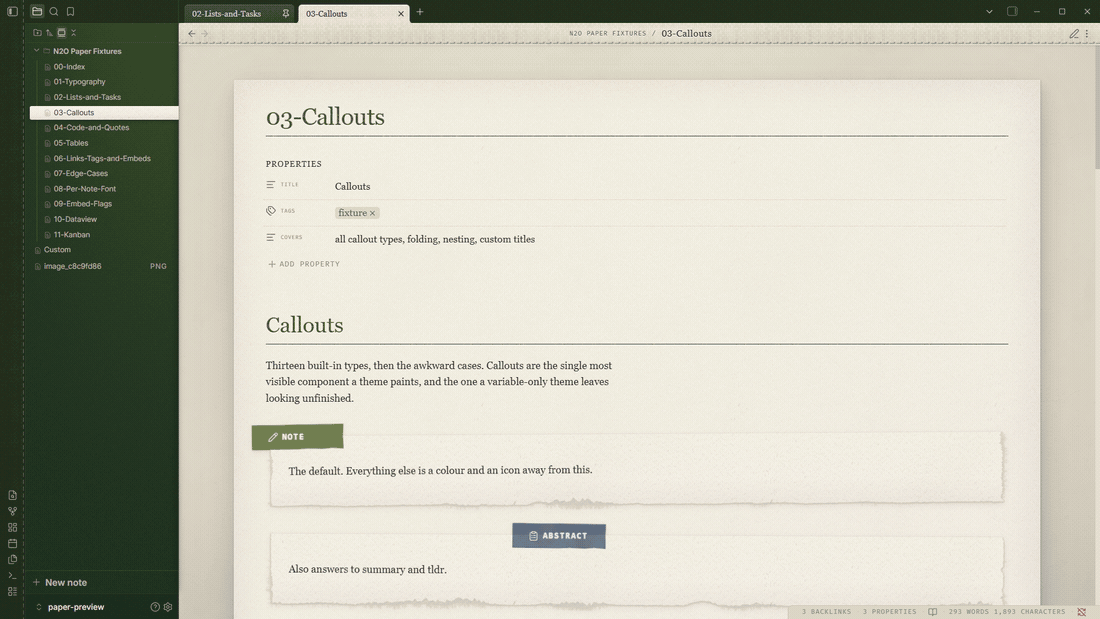Click the reading view book status icon
The height and width of the screenshot is (619, 1100).
point(932,612)
